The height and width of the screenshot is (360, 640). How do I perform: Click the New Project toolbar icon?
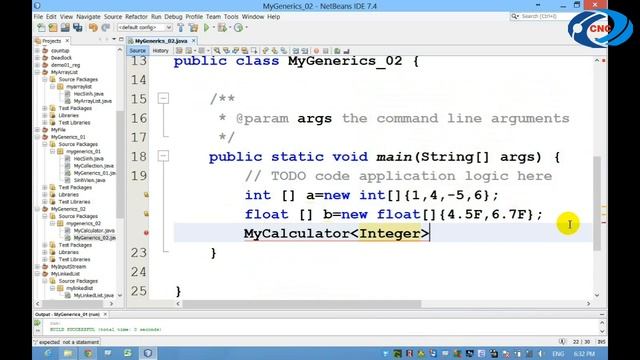(53, 28)
